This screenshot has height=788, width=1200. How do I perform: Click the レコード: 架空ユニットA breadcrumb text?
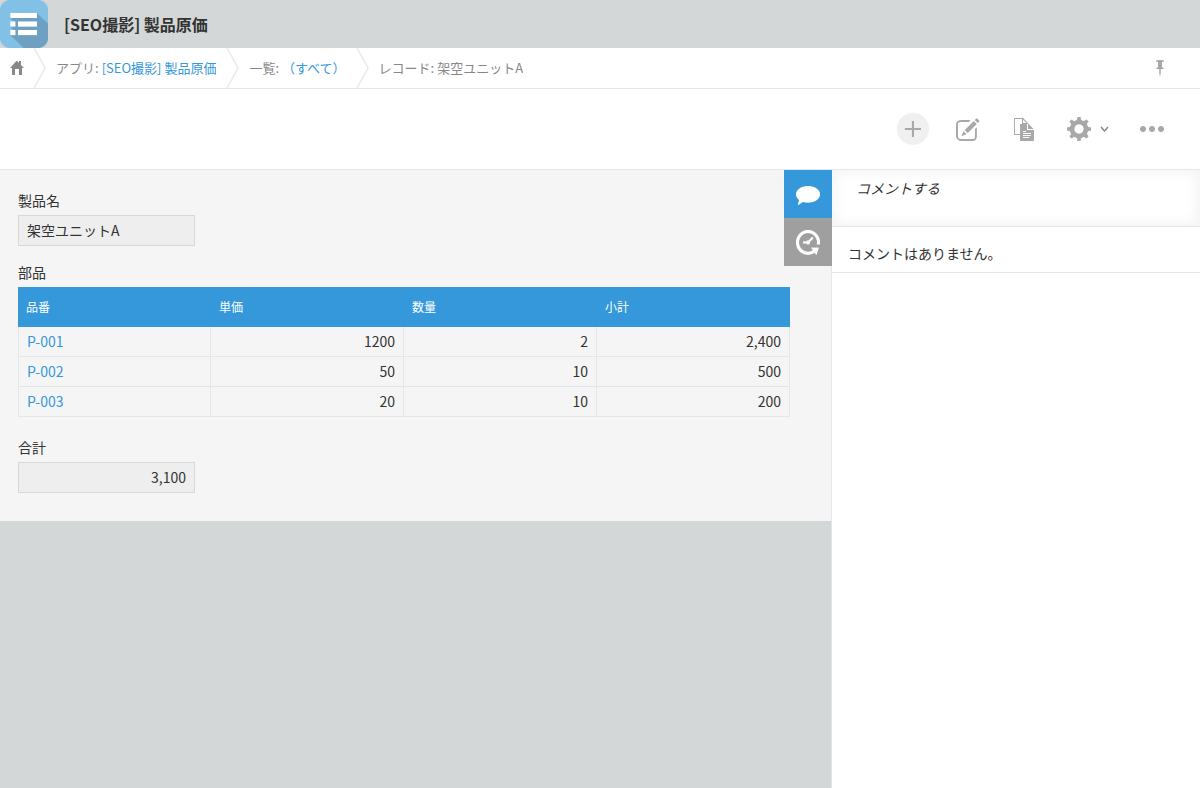[x=451, y=68]
